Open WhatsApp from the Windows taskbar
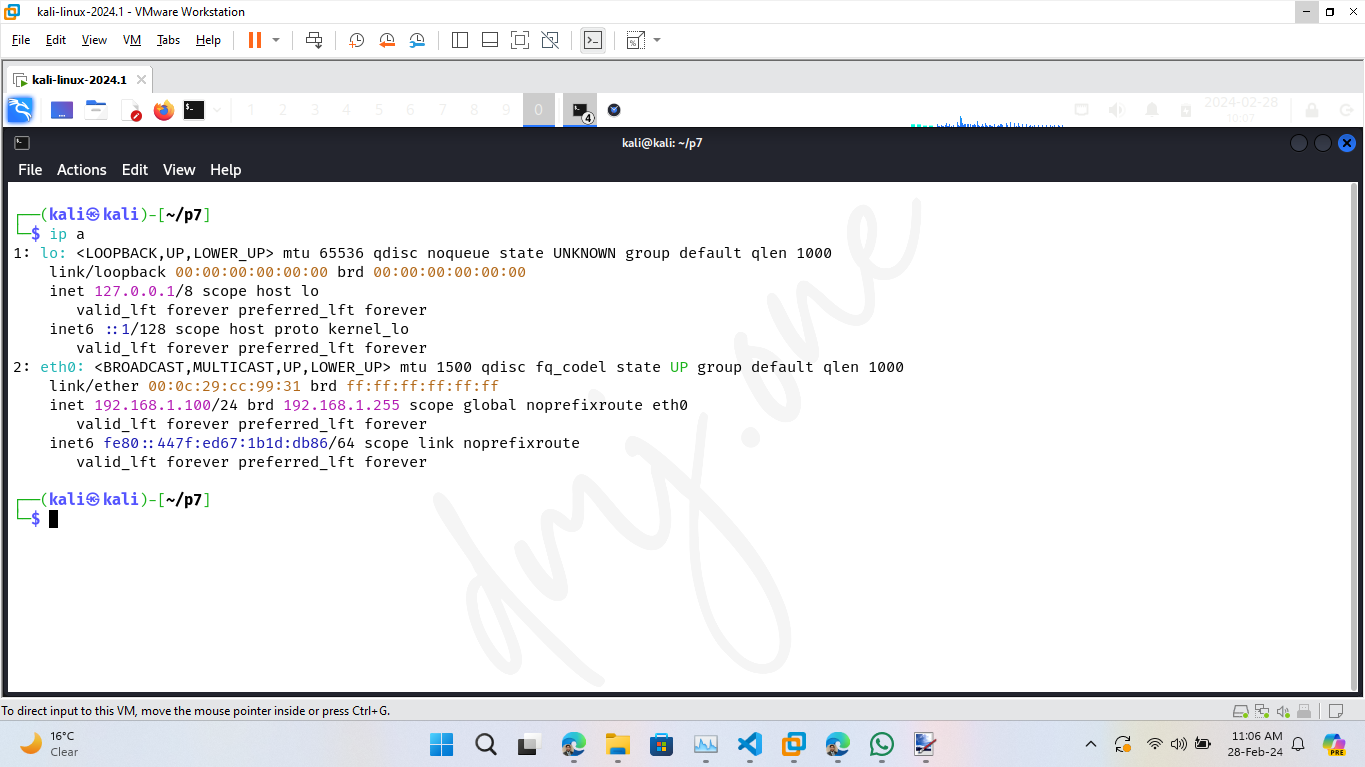The height and width of the screenshot is (767, 1365). coord(881,744)
